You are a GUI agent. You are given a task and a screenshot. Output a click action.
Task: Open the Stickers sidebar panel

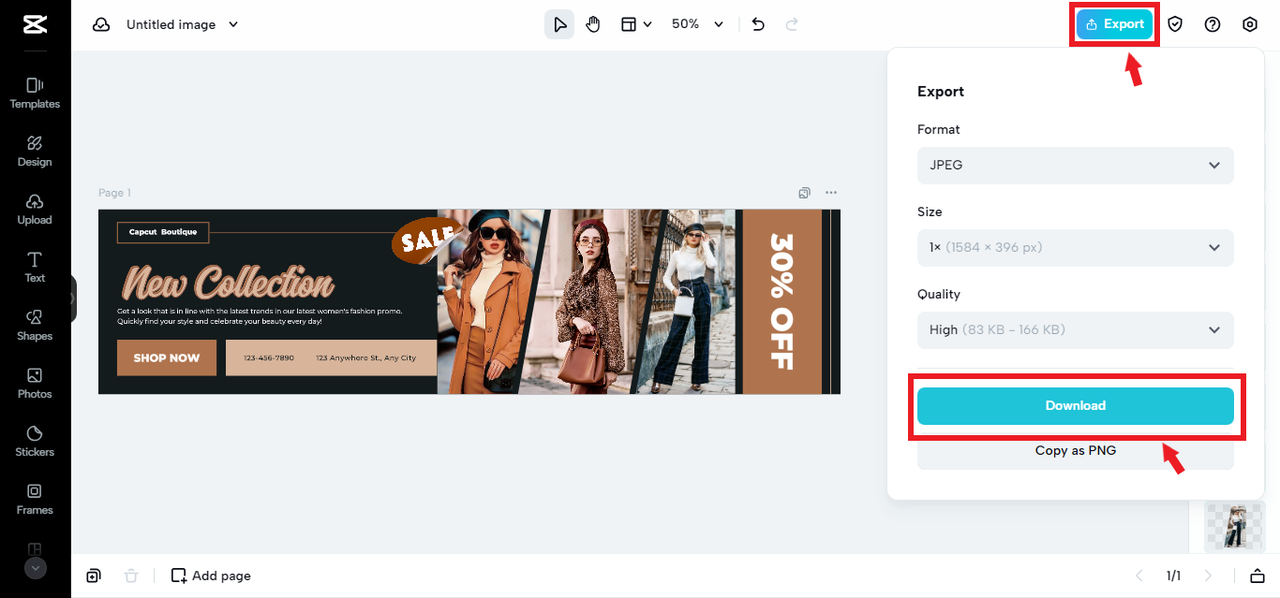[35, 441]
